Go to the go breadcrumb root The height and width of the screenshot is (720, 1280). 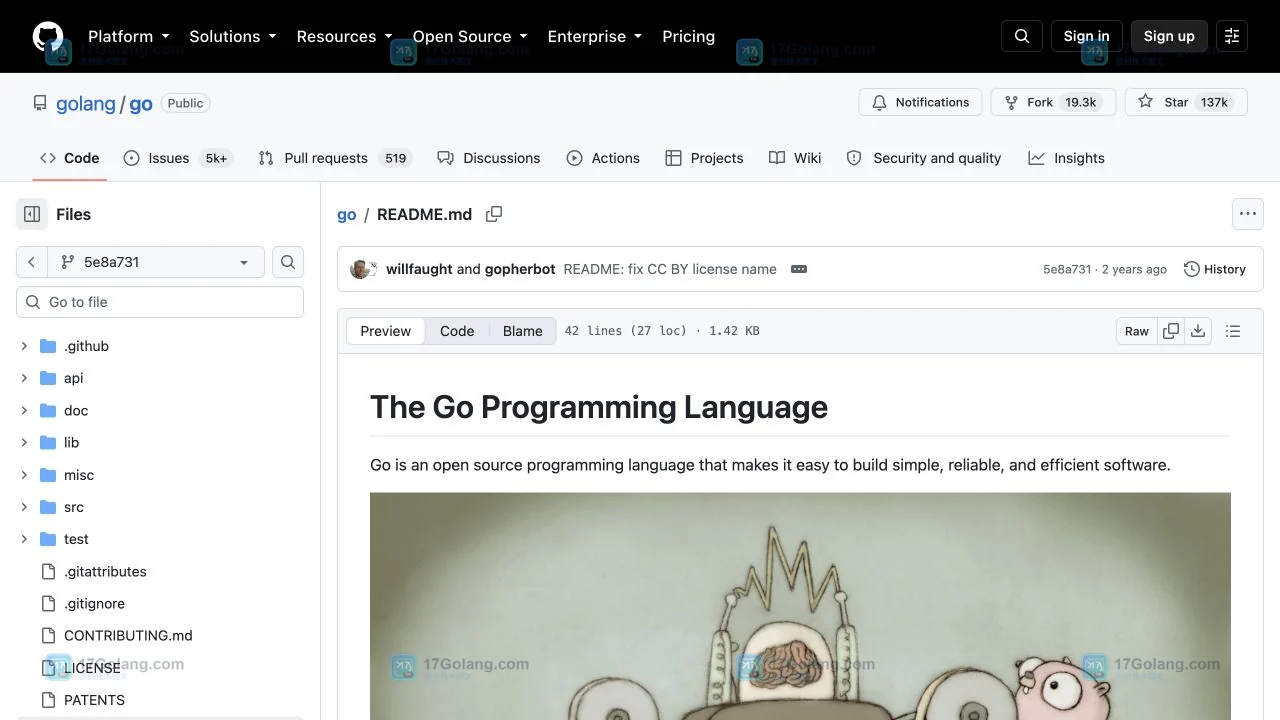pyautogui.click(x=347, y=214)
